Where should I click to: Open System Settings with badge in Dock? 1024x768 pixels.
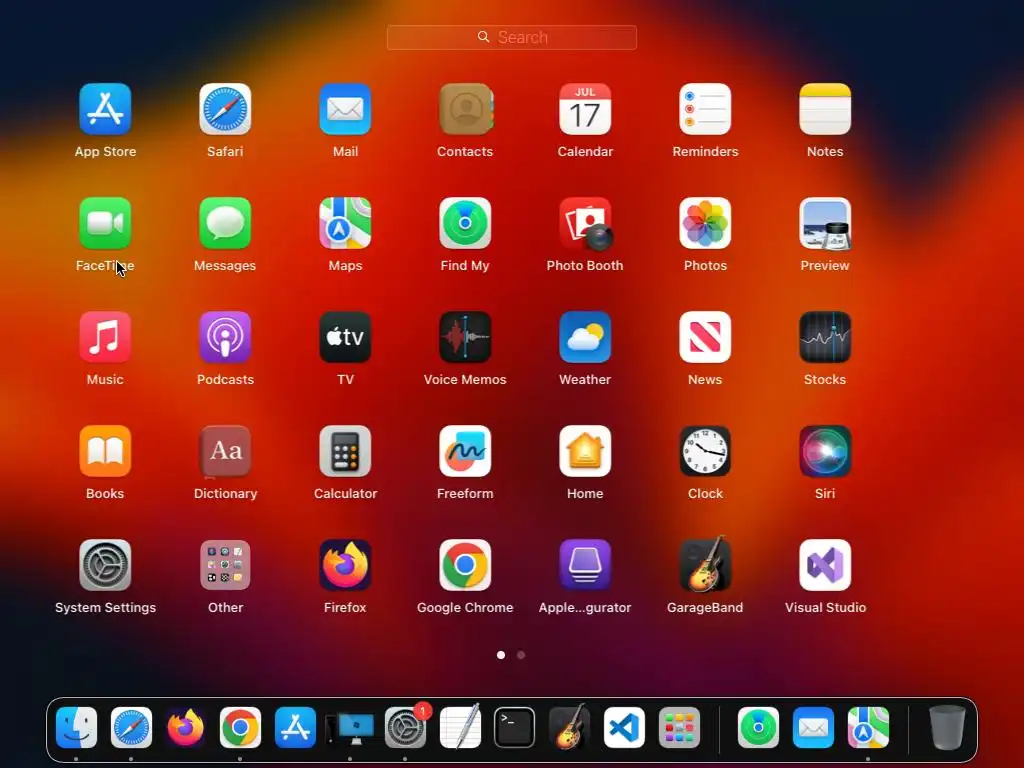pos(406,728)
